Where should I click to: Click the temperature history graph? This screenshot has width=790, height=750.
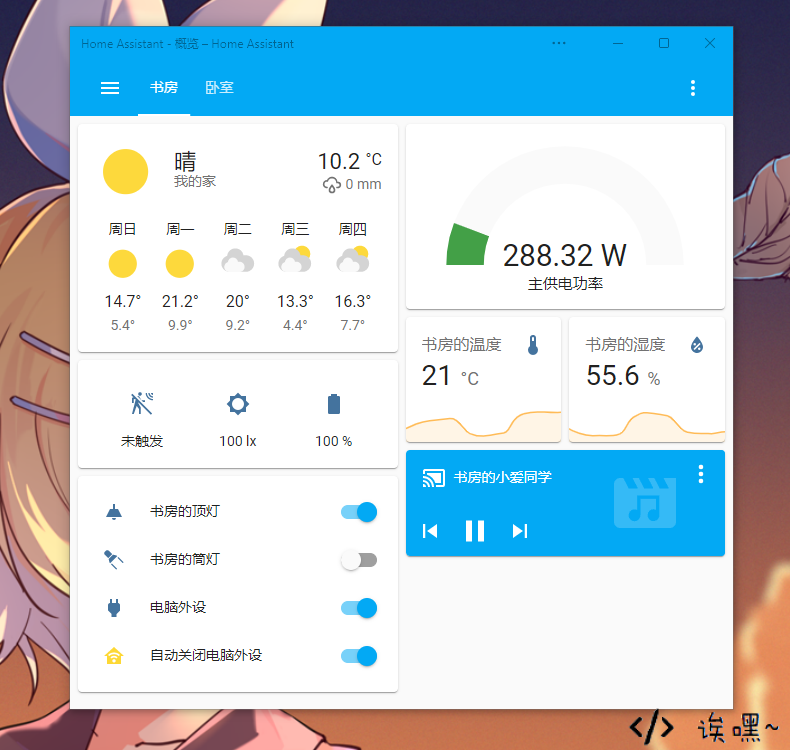pyautogui.click(x=484, y=427)
